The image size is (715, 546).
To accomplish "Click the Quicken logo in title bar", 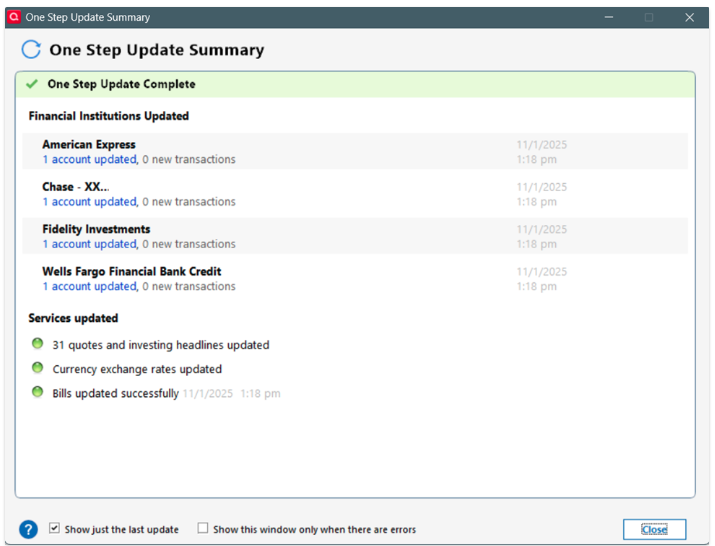I will click(14, 17).
